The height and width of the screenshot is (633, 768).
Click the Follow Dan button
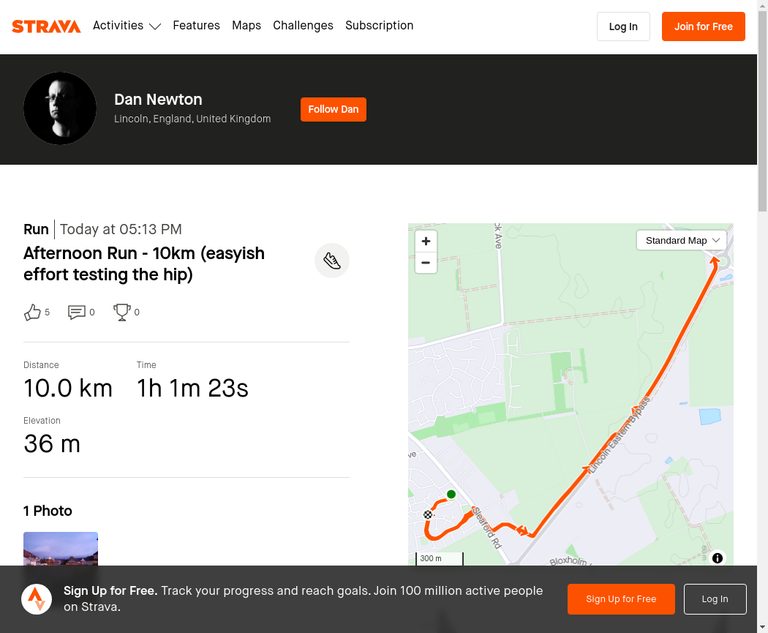334,109
